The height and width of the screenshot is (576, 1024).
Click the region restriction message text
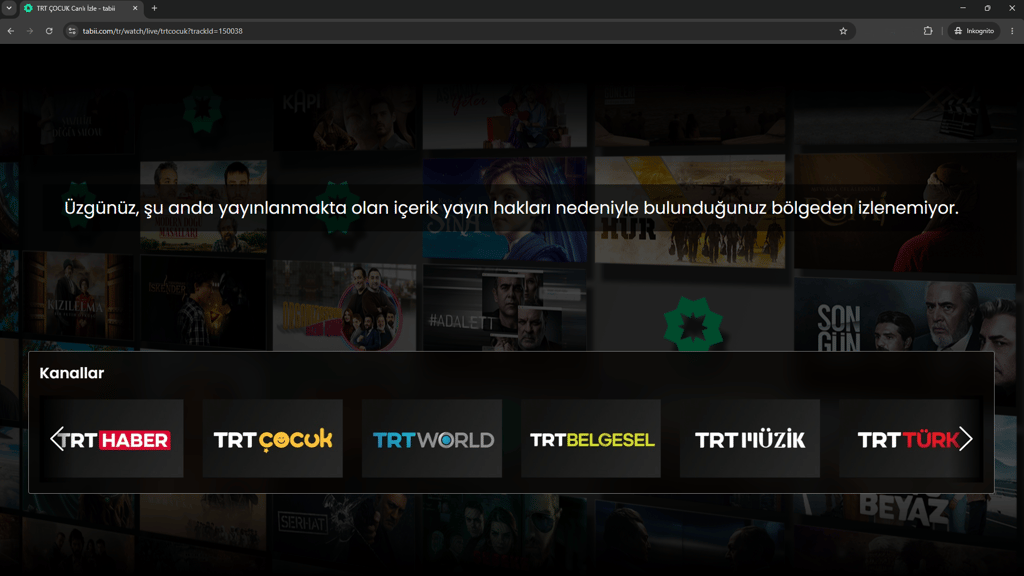511,208
